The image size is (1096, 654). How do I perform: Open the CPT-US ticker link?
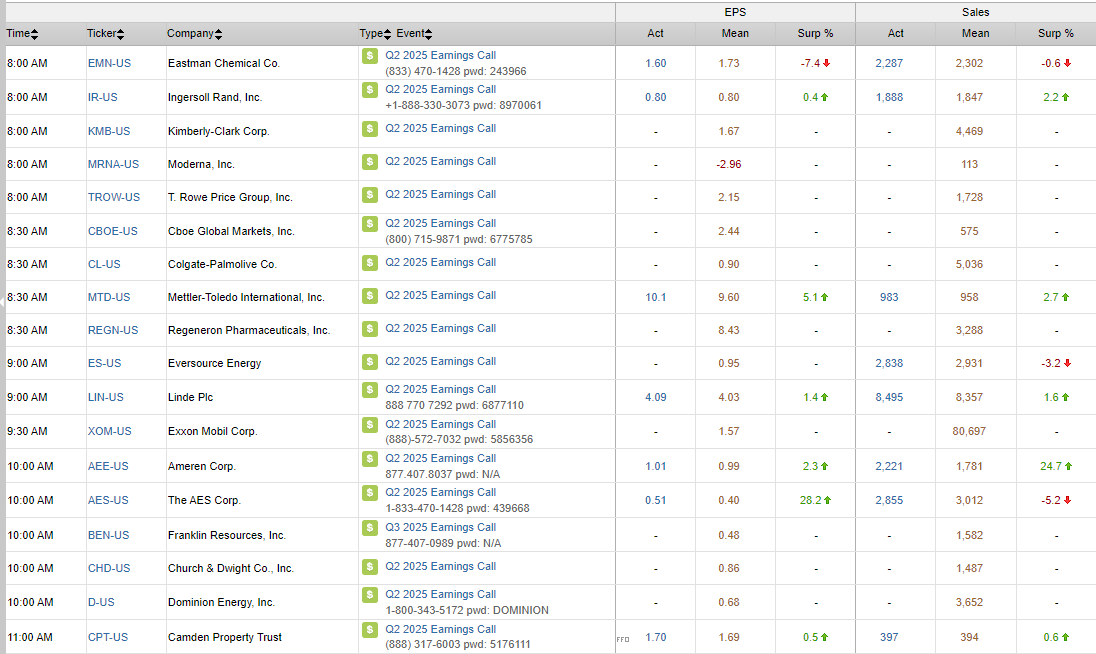(108, 637)
